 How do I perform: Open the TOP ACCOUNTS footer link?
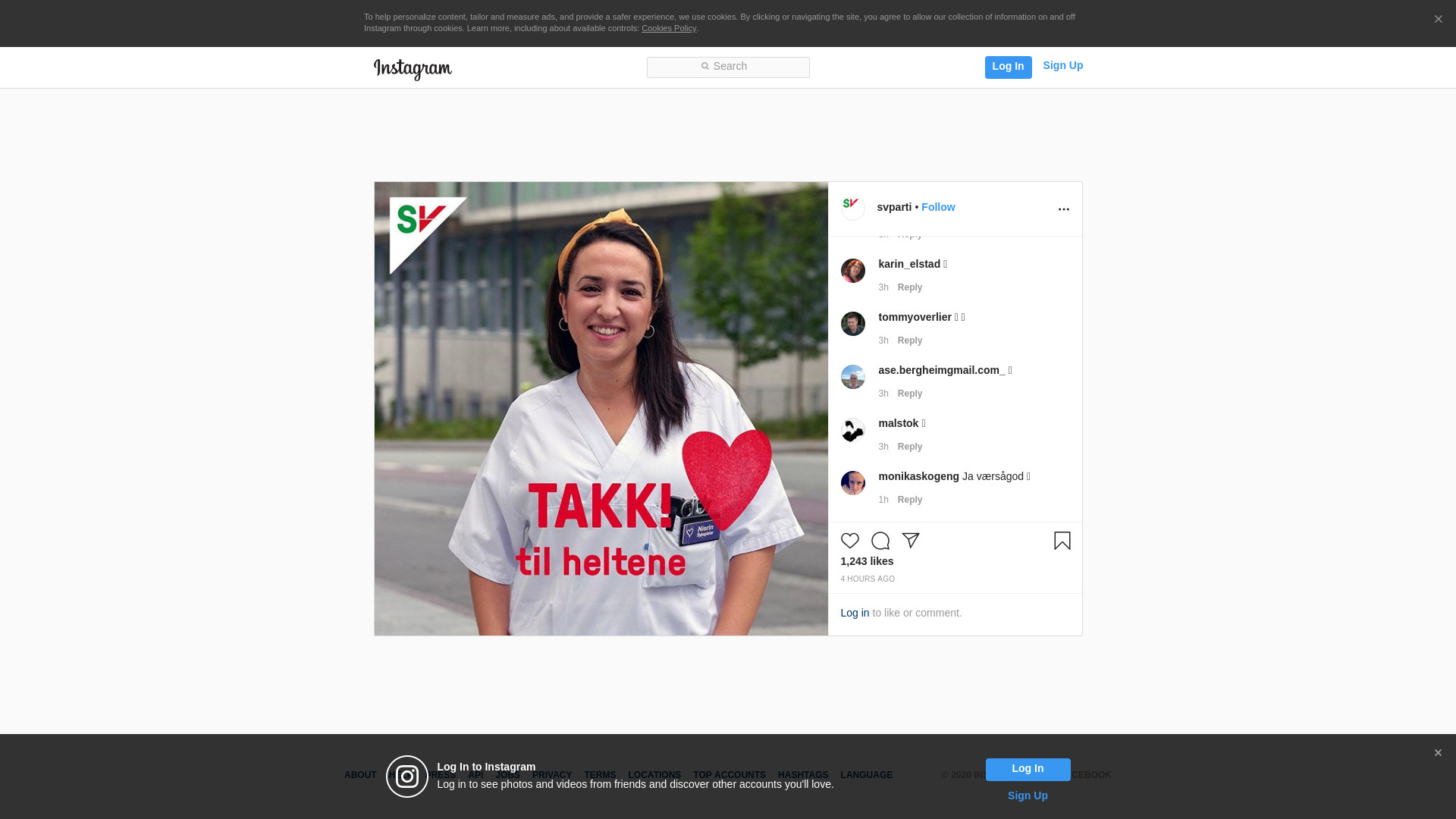pyautogui.click(x=730, y=775)
